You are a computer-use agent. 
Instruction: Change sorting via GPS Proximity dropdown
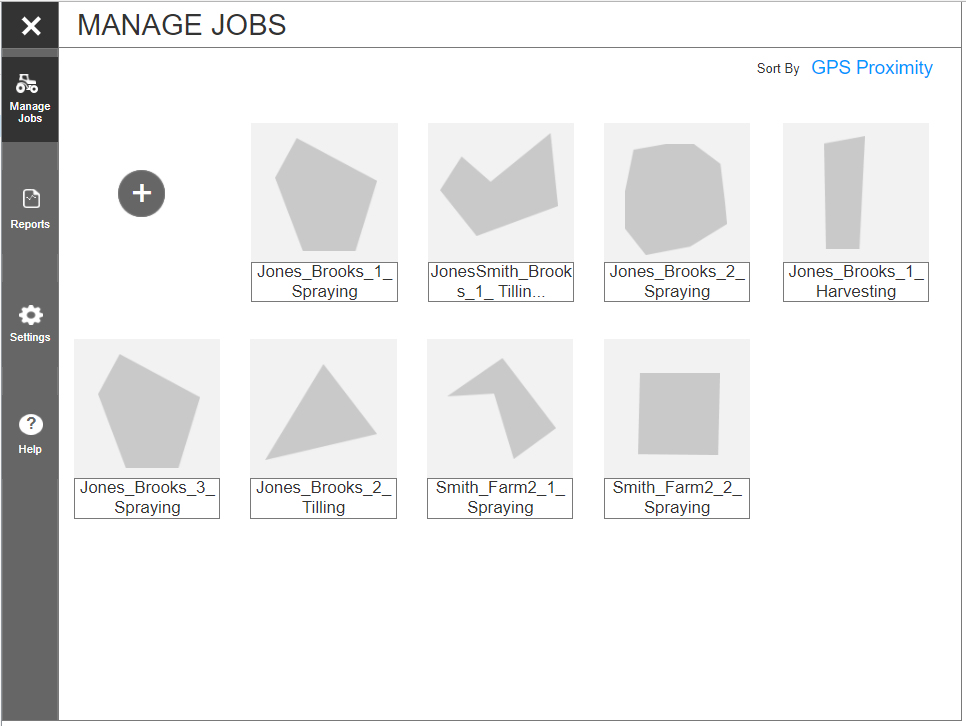pyautogui.click(x=871, y=68)
